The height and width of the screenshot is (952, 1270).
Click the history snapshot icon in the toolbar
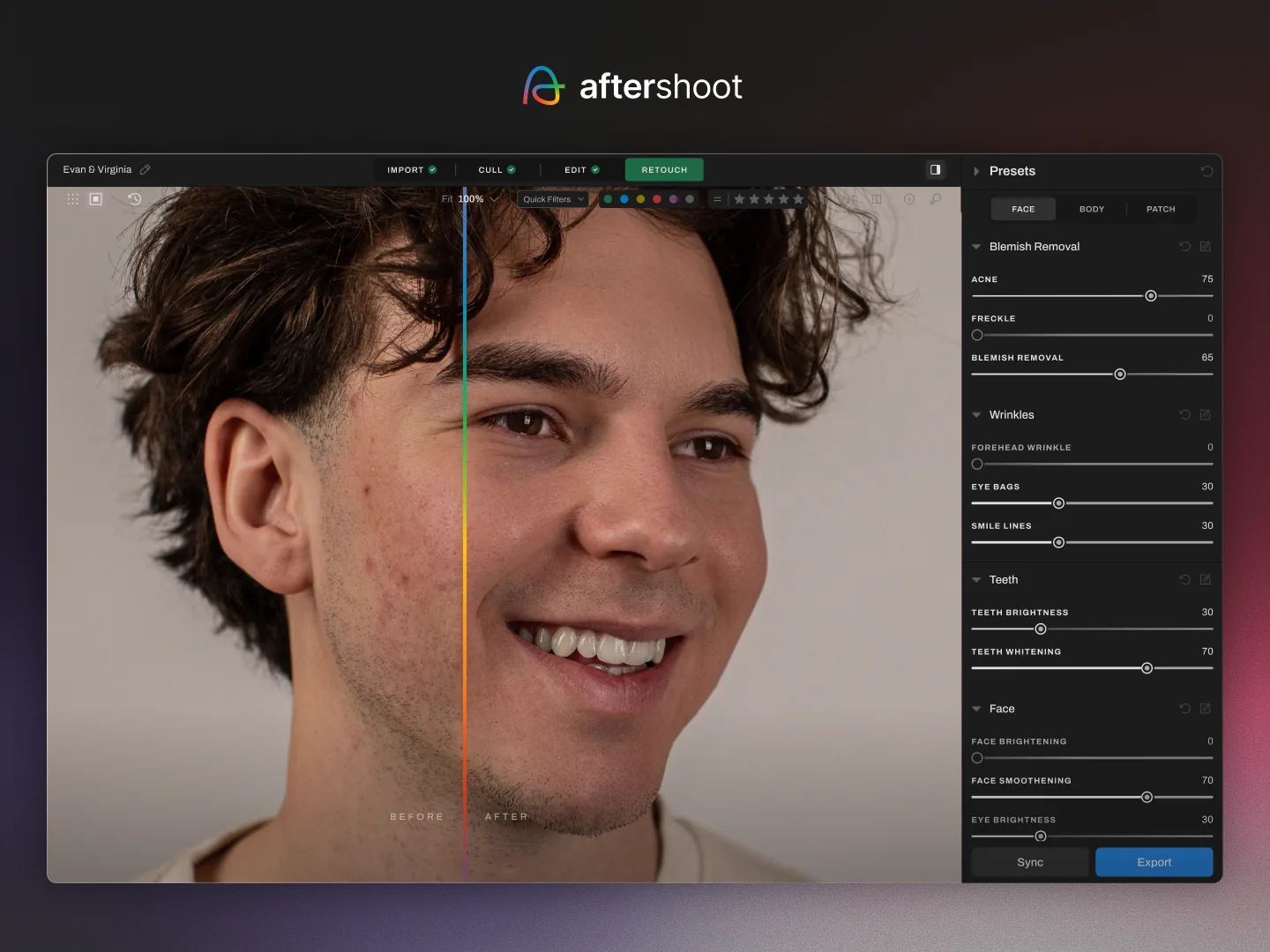[134, 199]
